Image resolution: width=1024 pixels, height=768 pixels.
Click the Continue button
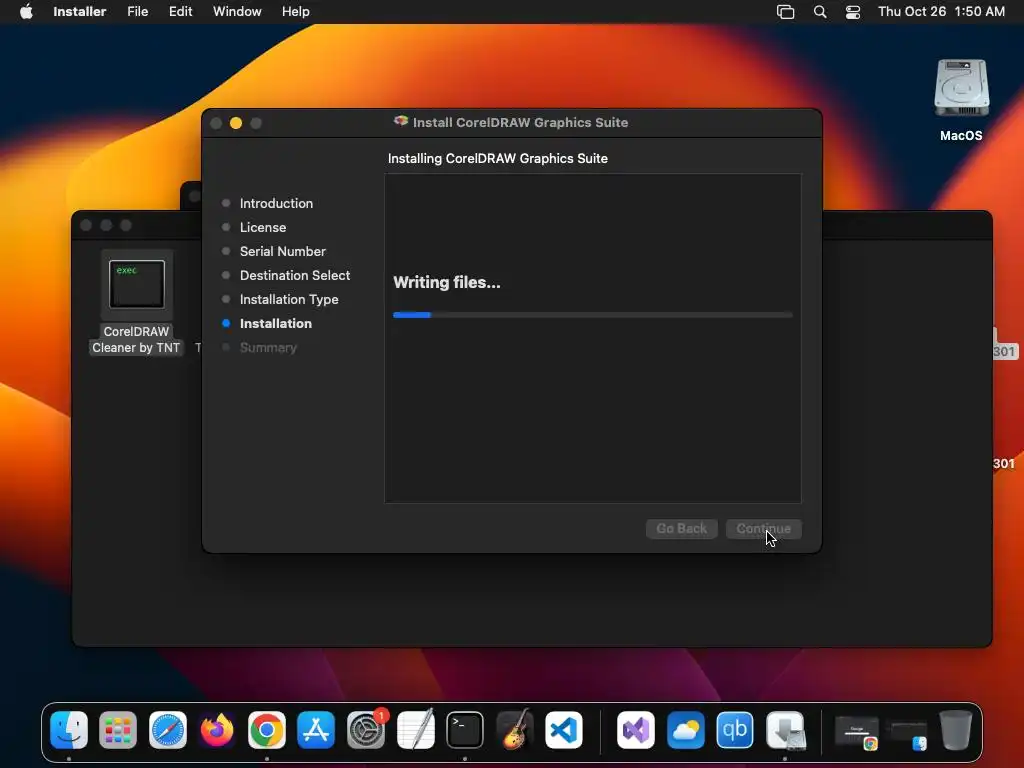763,528
